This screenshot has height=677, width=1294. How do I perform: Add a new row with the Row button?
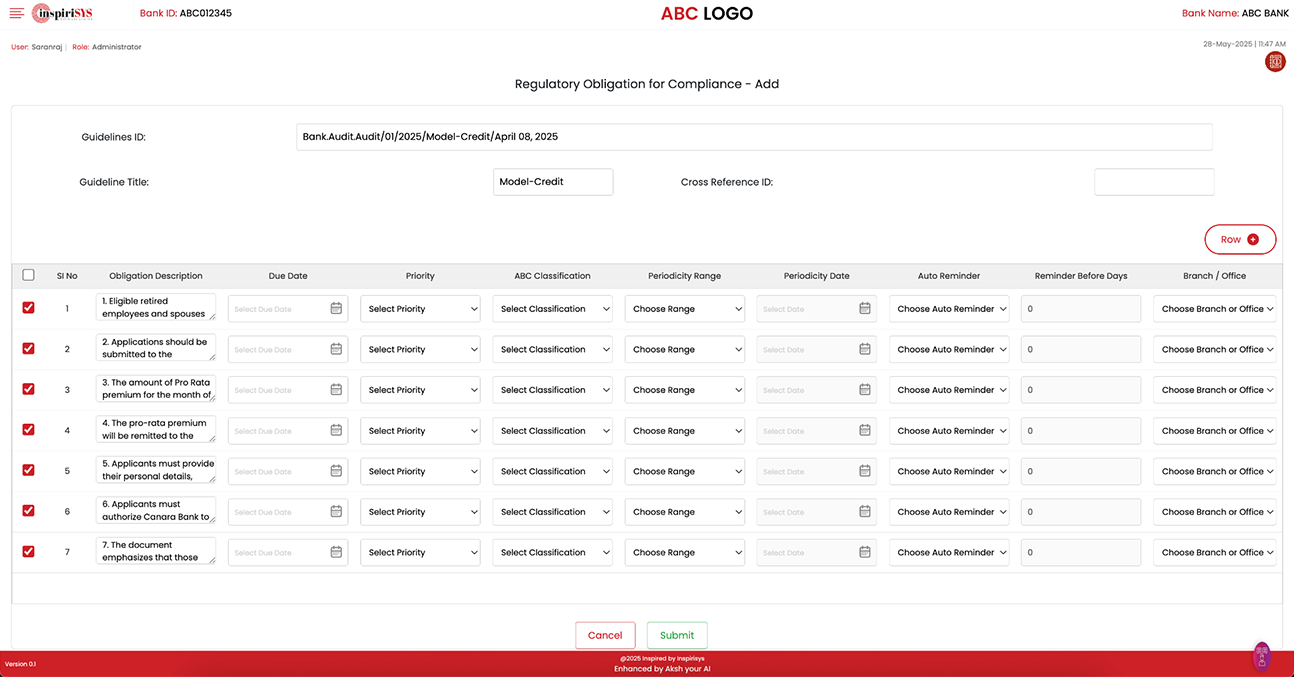(1240, 240)
